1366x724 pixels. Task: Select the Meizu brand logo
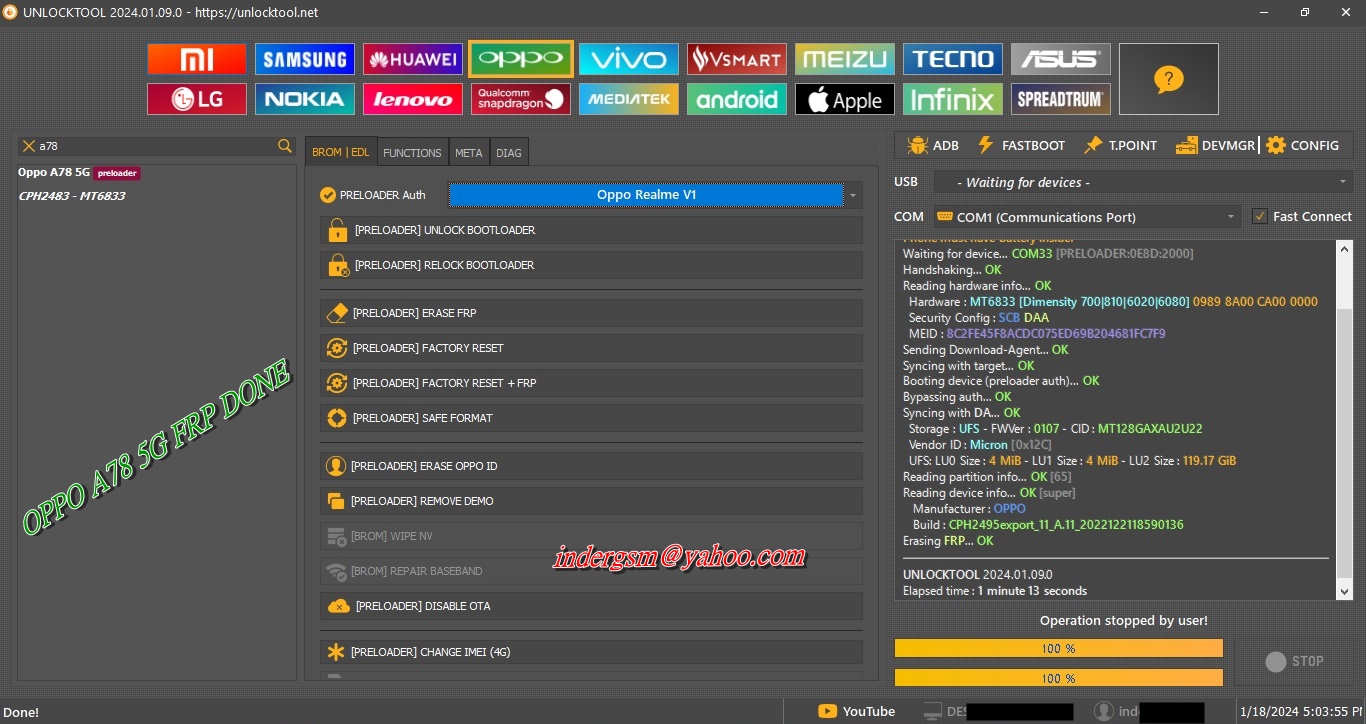pyautogui.click(x=844, y=59)
